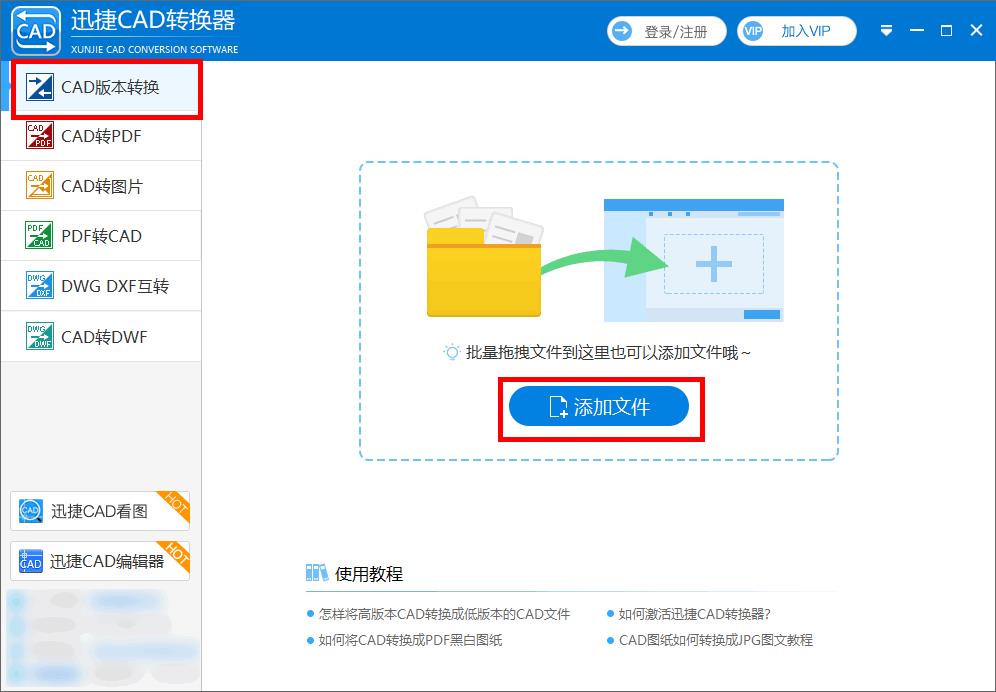Select the CAD转DWF sidebar icon
The height and width of the screenshot is (692, 996).
(x=39, y=336)
